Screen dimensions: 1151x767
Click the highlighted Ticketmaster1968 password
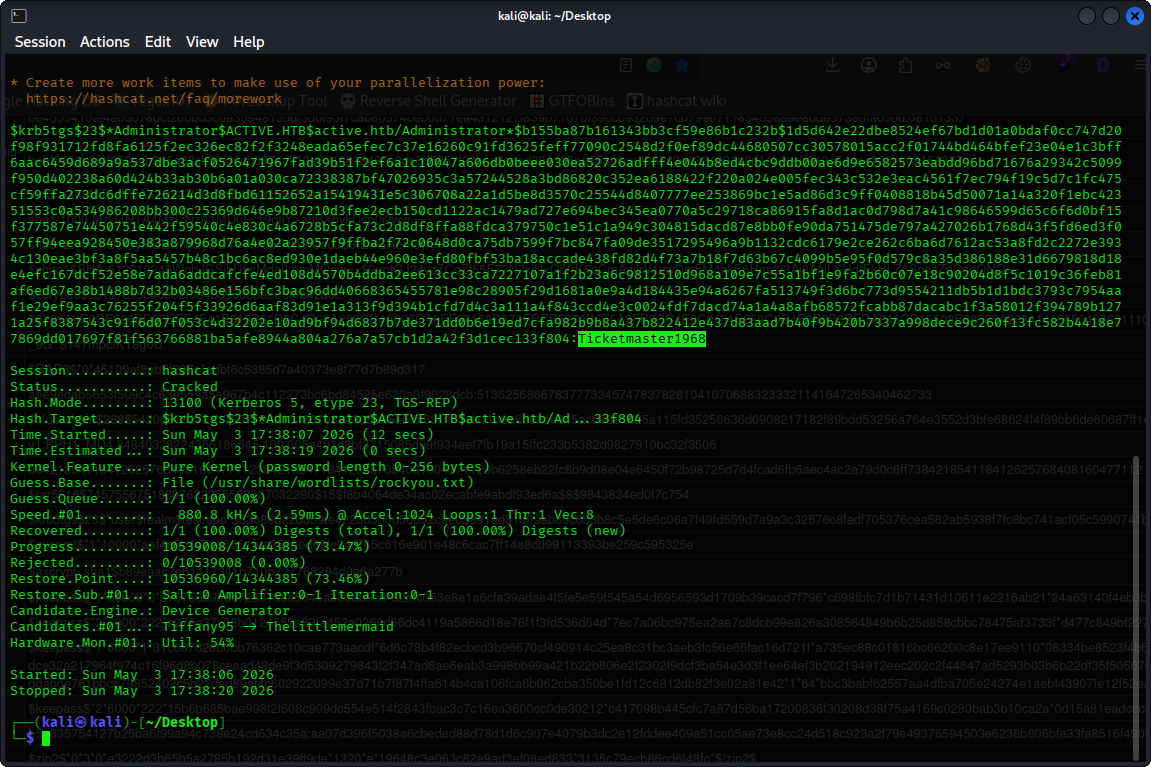click(642, 338)
